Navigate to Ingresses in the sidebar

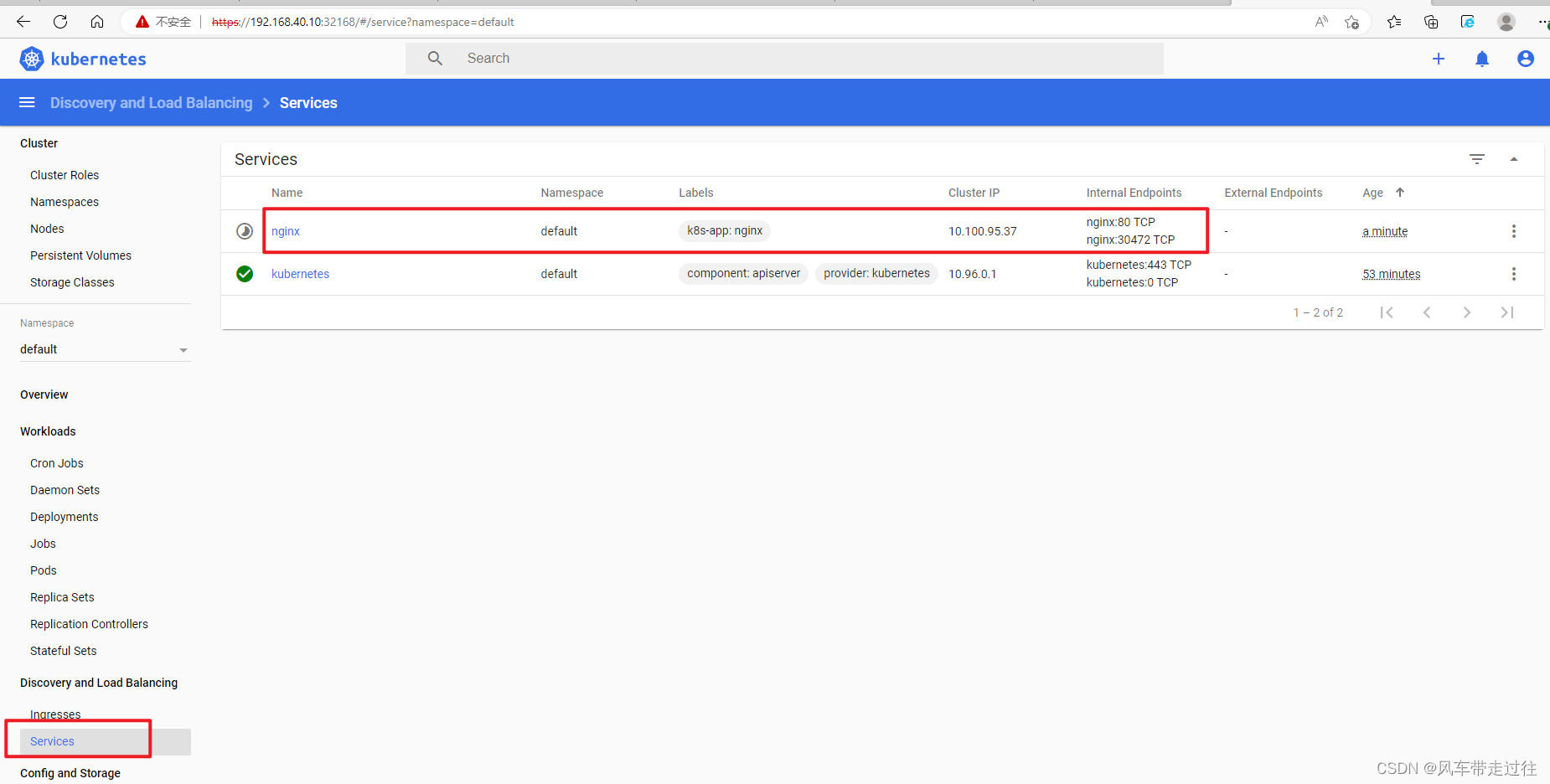(54, 714)
